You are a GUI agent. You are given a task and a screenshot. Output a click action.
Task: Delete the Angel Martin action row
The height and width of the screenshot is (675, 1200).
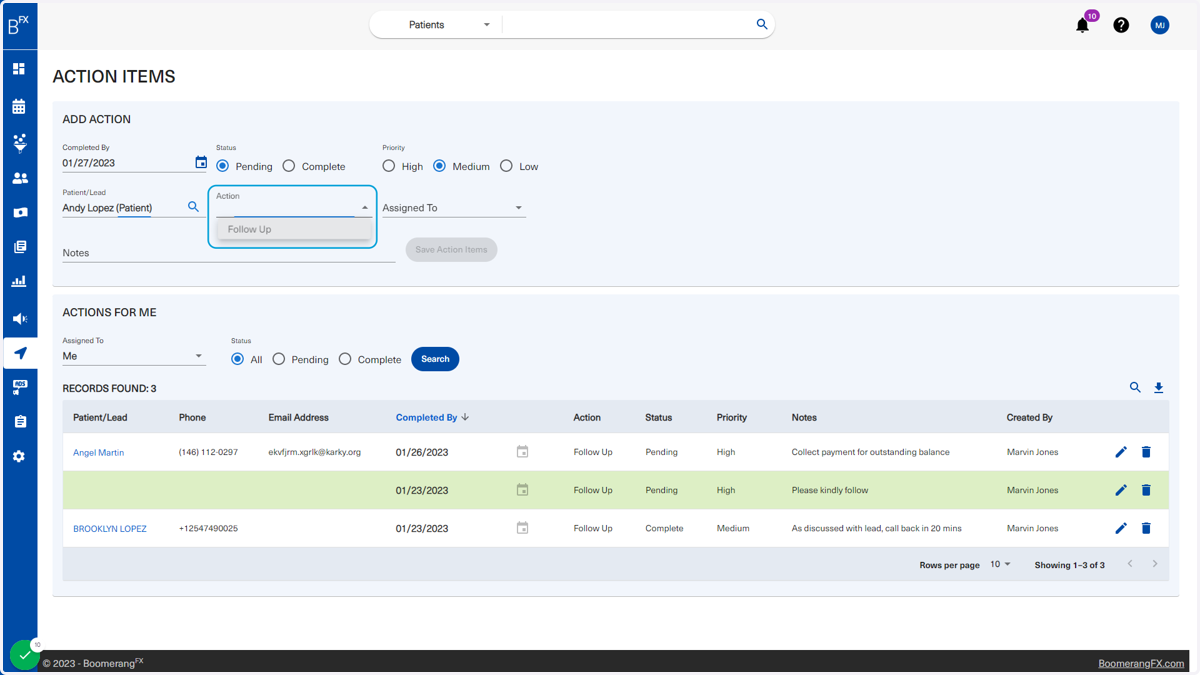point(1146,452)
